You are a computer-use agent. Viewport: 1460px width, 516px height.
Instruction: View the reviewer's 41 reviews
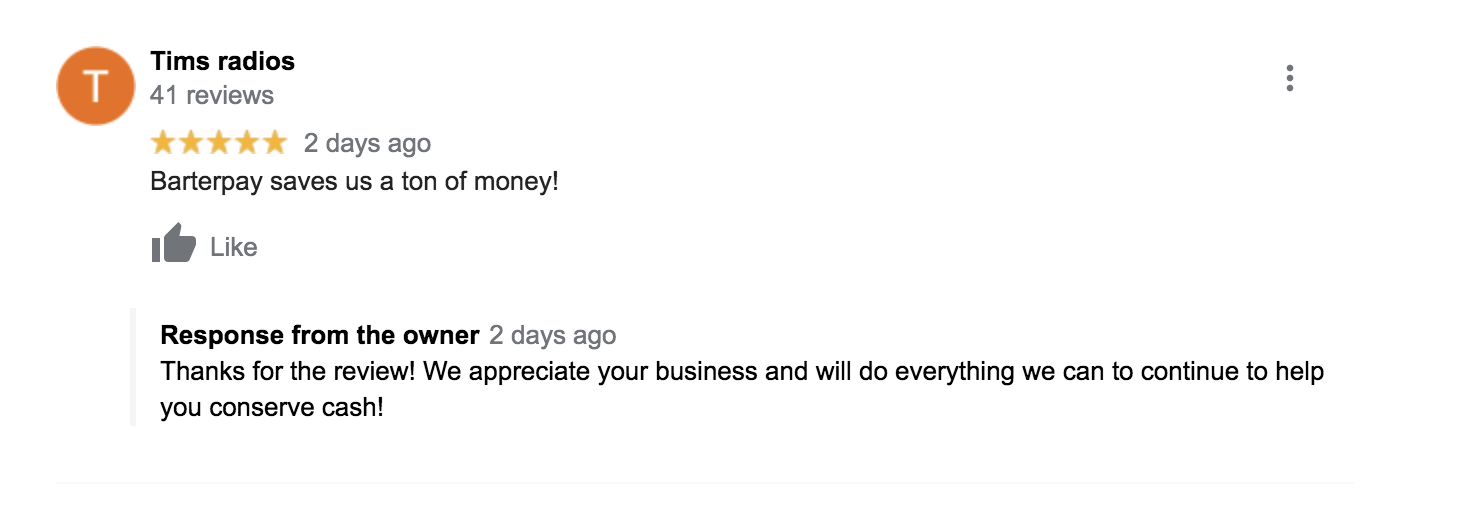[x=211, y=95]
